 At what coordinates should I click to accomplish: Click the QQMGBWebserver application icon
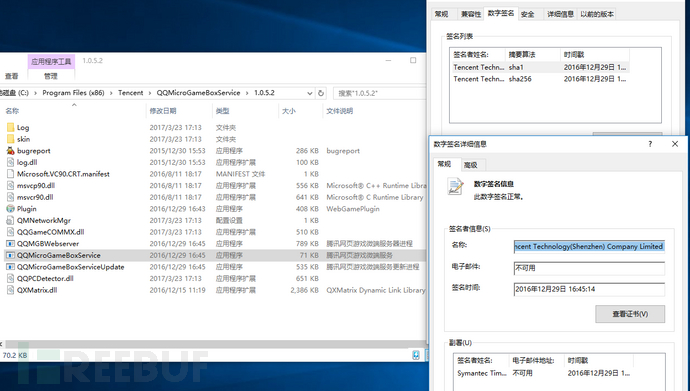pyautogui.click(x=11, y=244)
